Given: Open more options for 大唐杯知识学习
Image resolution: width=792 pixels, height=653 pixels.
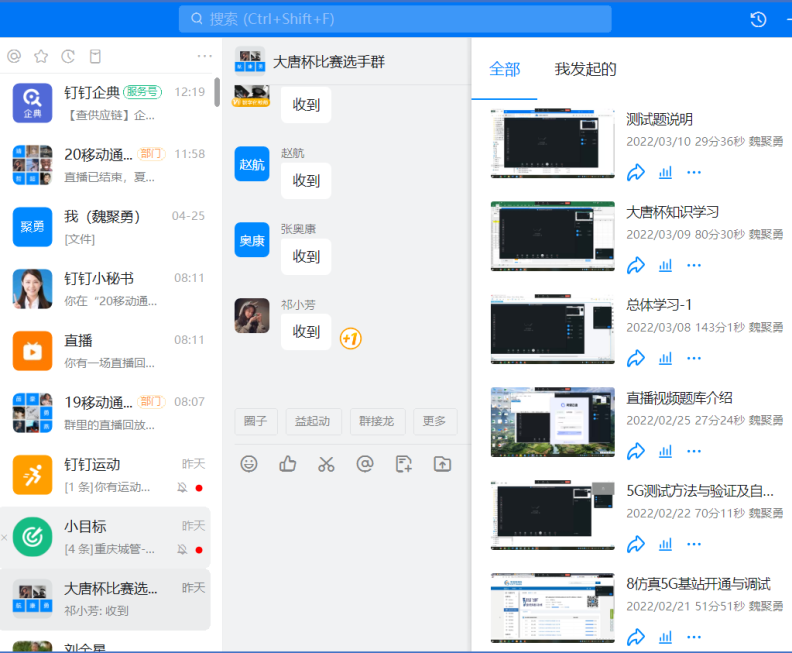Looking at the screenshot, I should (694, 266).
